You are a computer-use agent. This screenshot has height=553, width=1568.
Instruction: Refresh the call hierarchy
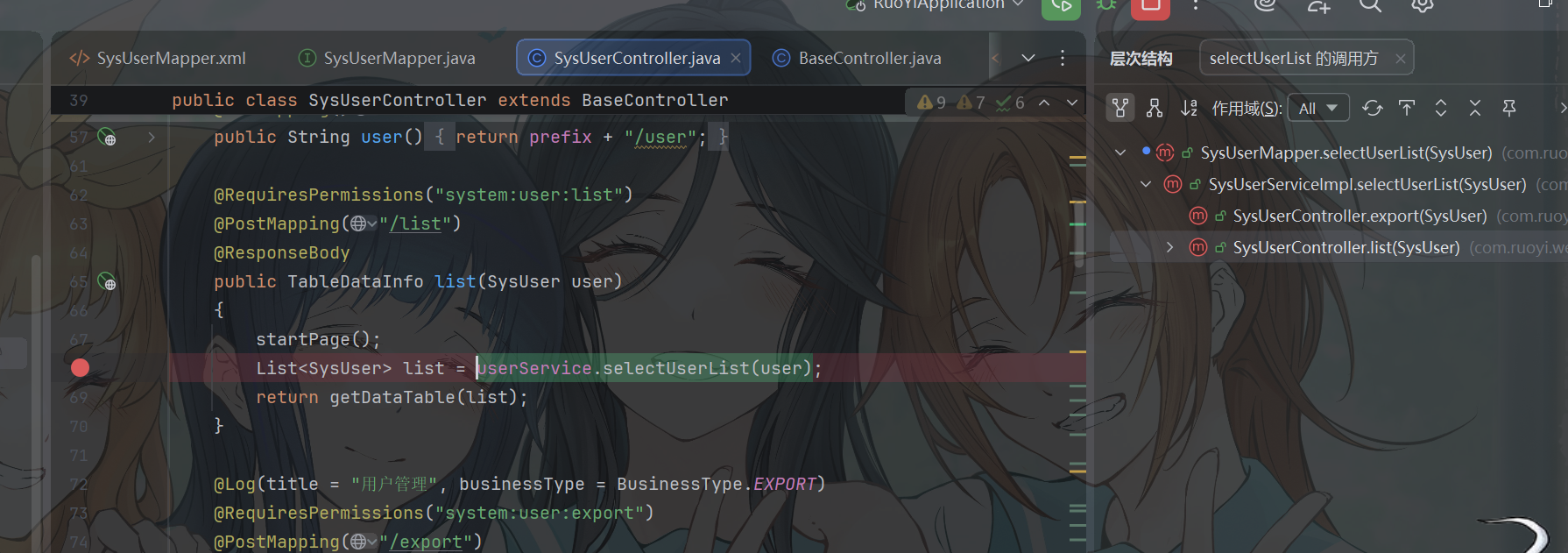tap(1373, 108)
